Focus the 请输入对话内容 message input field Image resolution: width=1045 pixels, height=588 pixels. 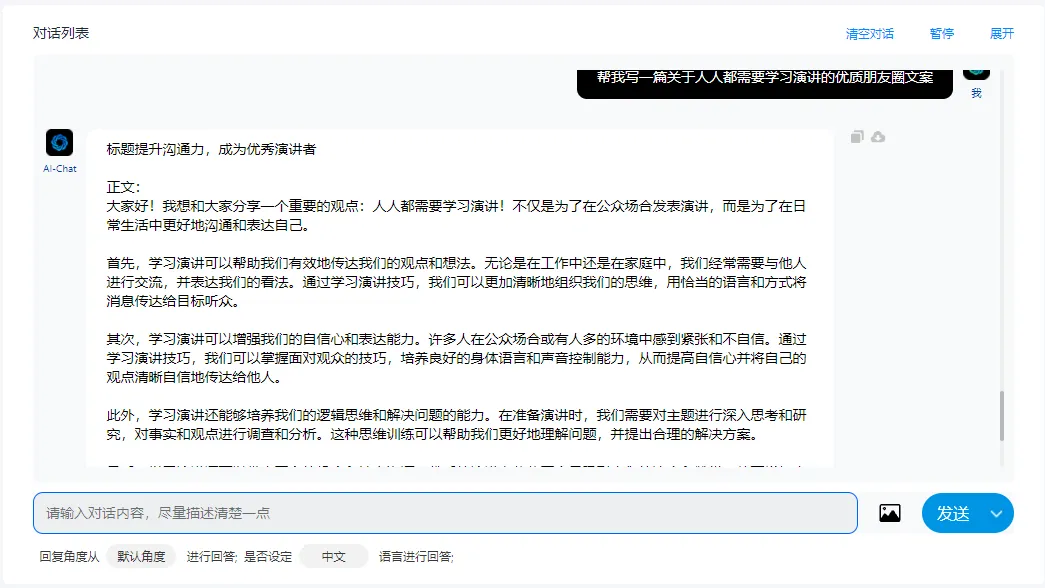tap(445, 513)
